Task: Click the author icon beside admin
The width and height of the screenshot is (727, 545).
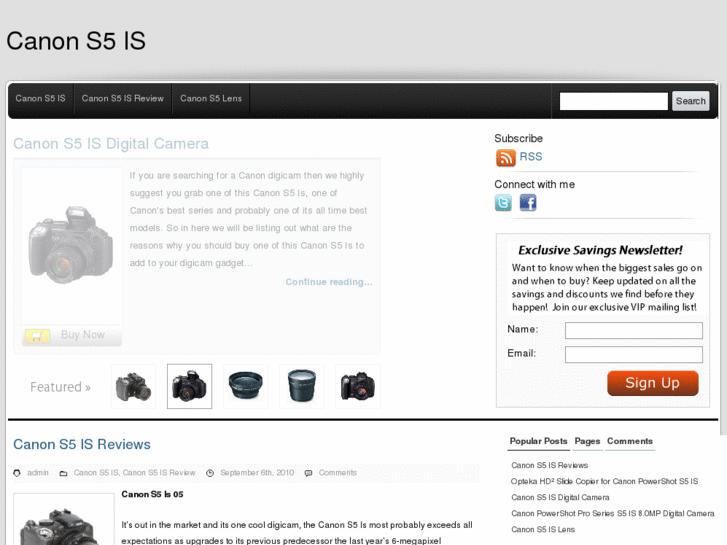Action: (x=17, y=473)
